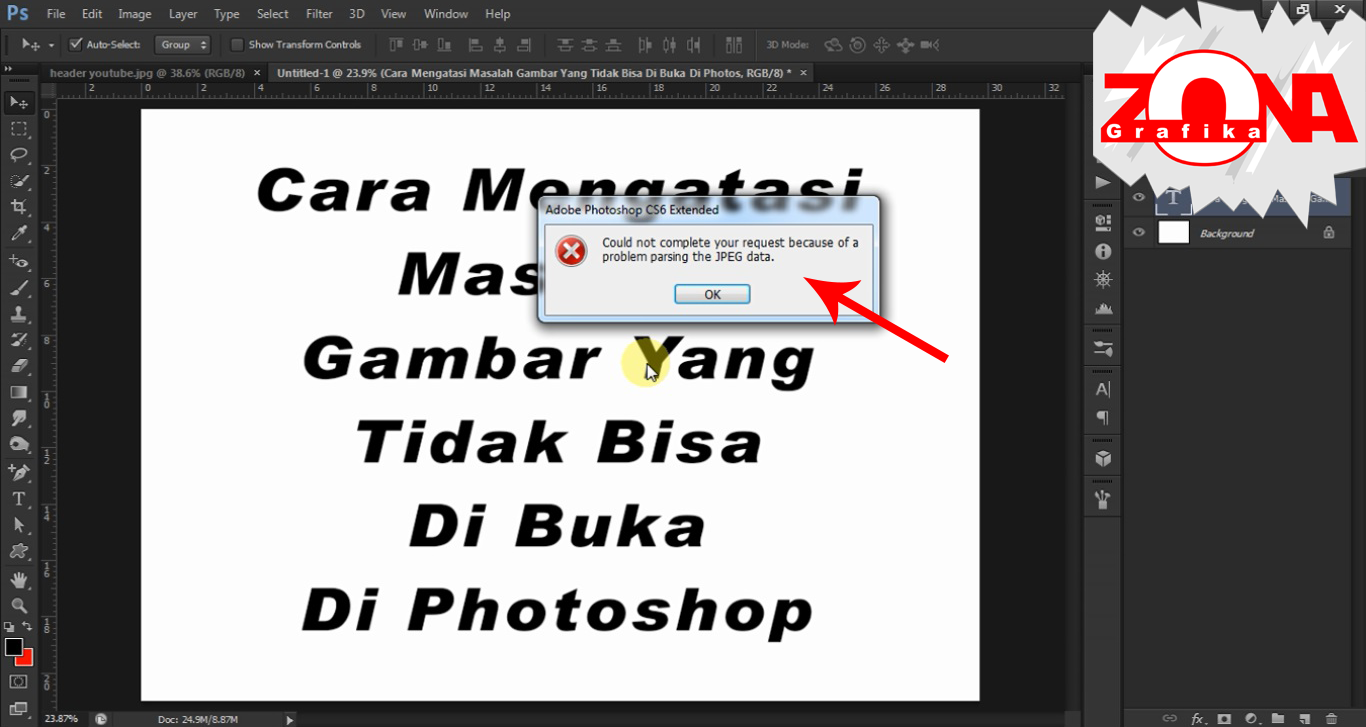1366x727 pixels.
Task: Toggle the Auto-Select checkbox
Action: coord(75,44)
